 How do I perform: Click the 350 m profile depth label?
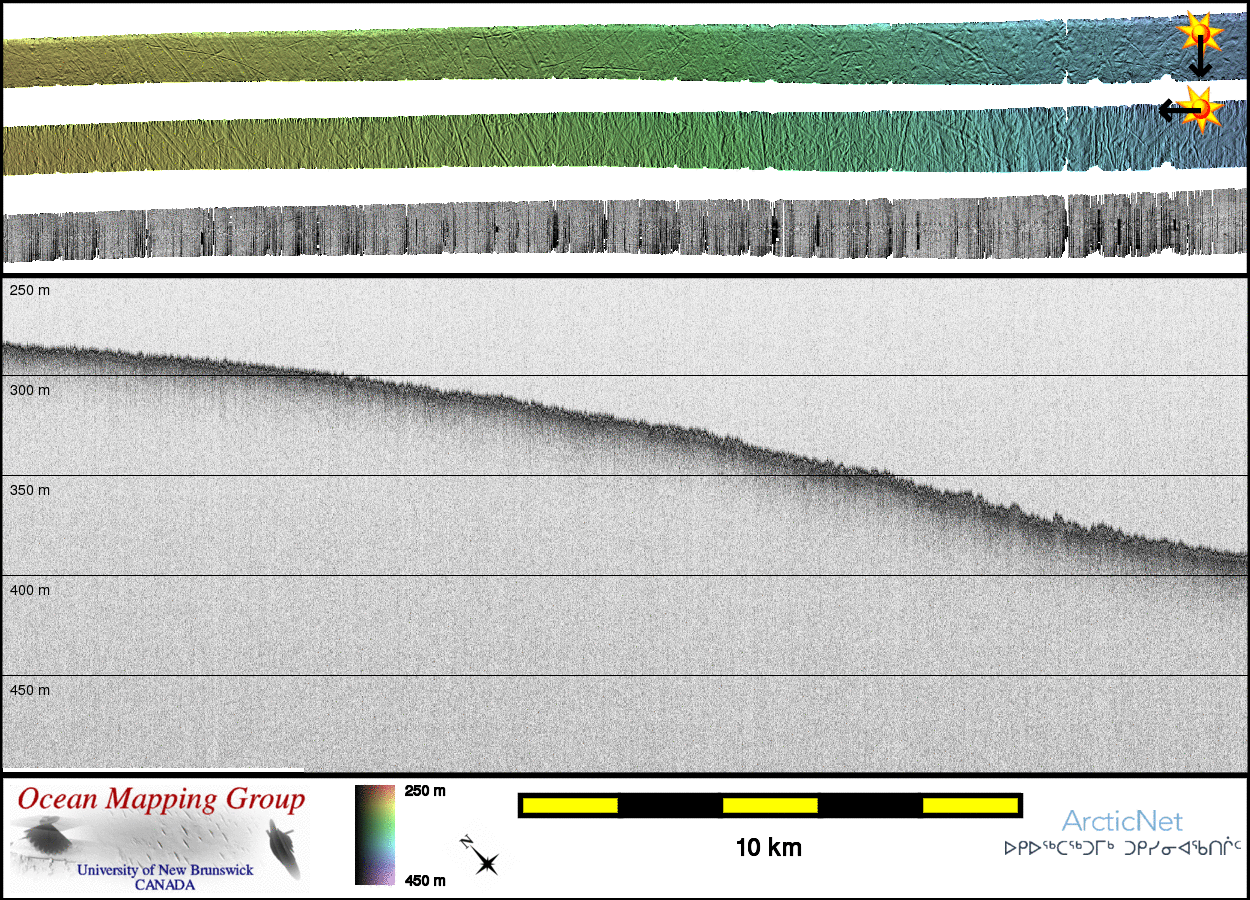point(29,490)
